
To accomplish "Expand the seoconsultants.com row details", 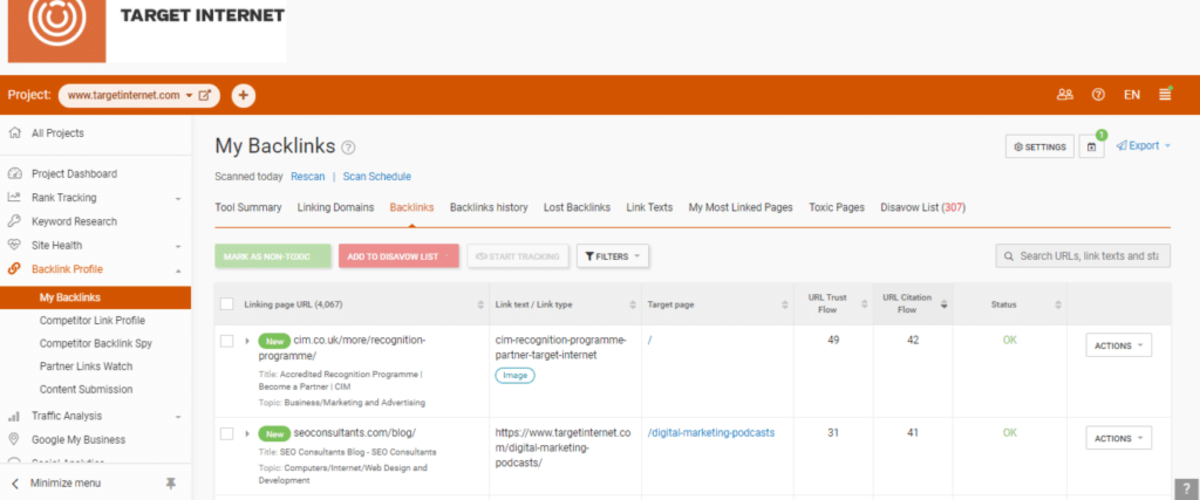I will click(x=247, y=433).
